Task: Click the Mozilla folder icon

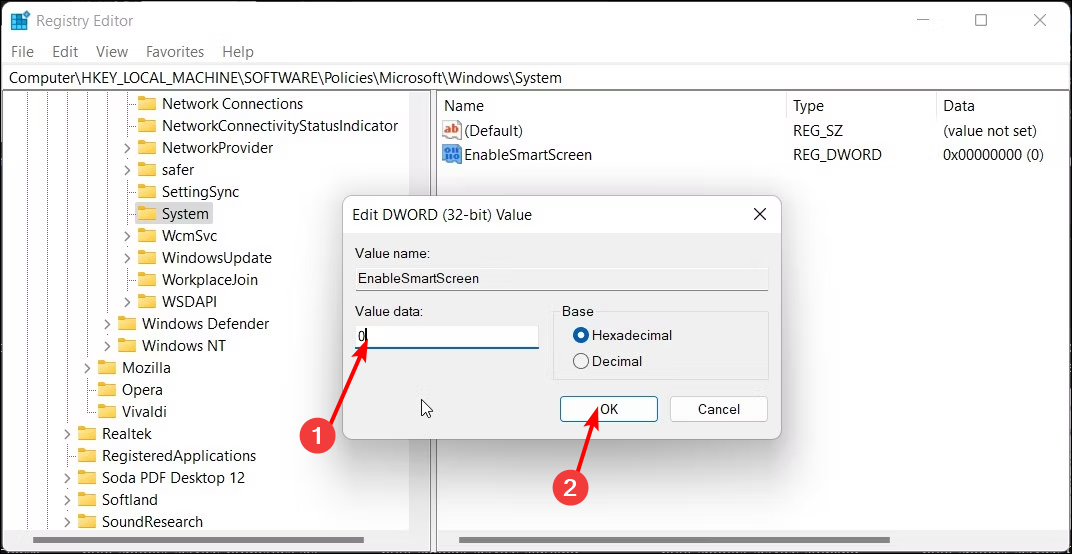Action: point(107,368)
